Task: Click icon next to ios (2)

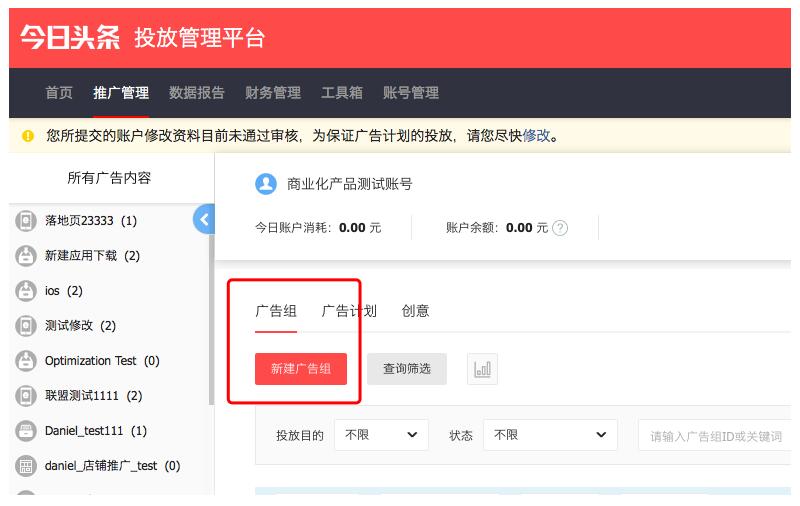Action: (x=26, y=291)
